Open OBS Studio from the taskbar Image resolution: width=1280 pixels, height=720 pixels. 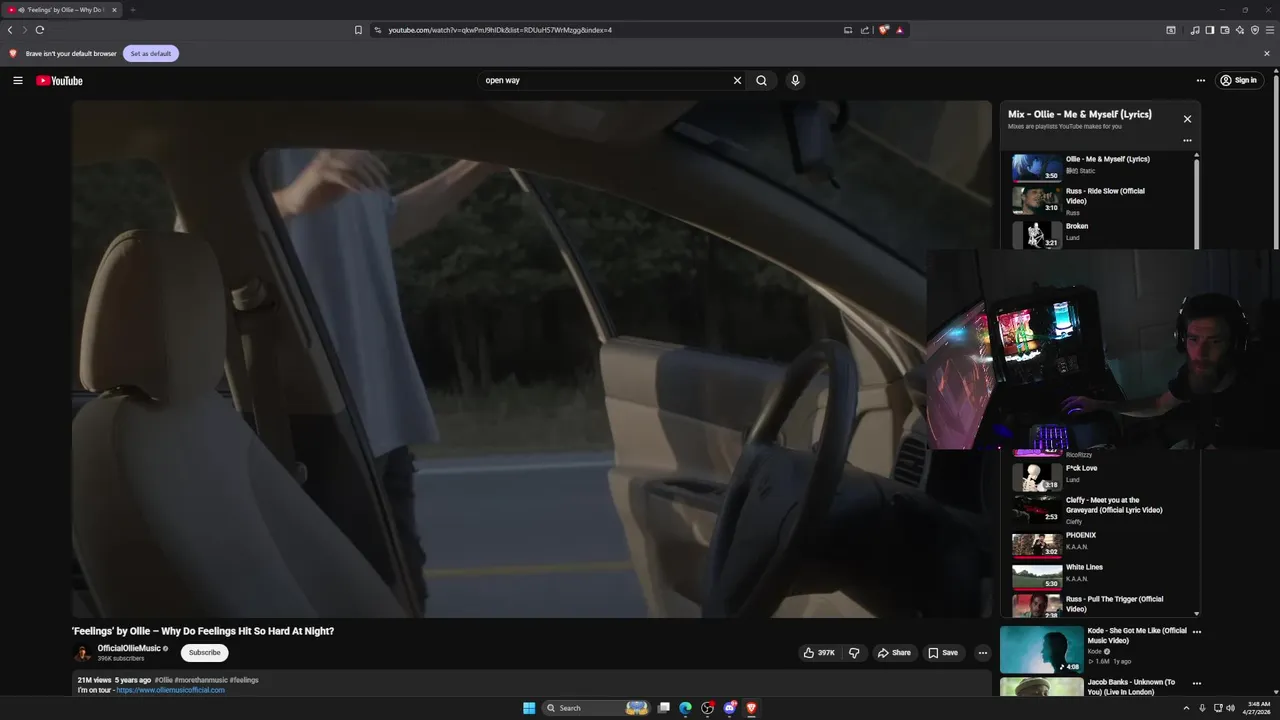click(708, 708)
